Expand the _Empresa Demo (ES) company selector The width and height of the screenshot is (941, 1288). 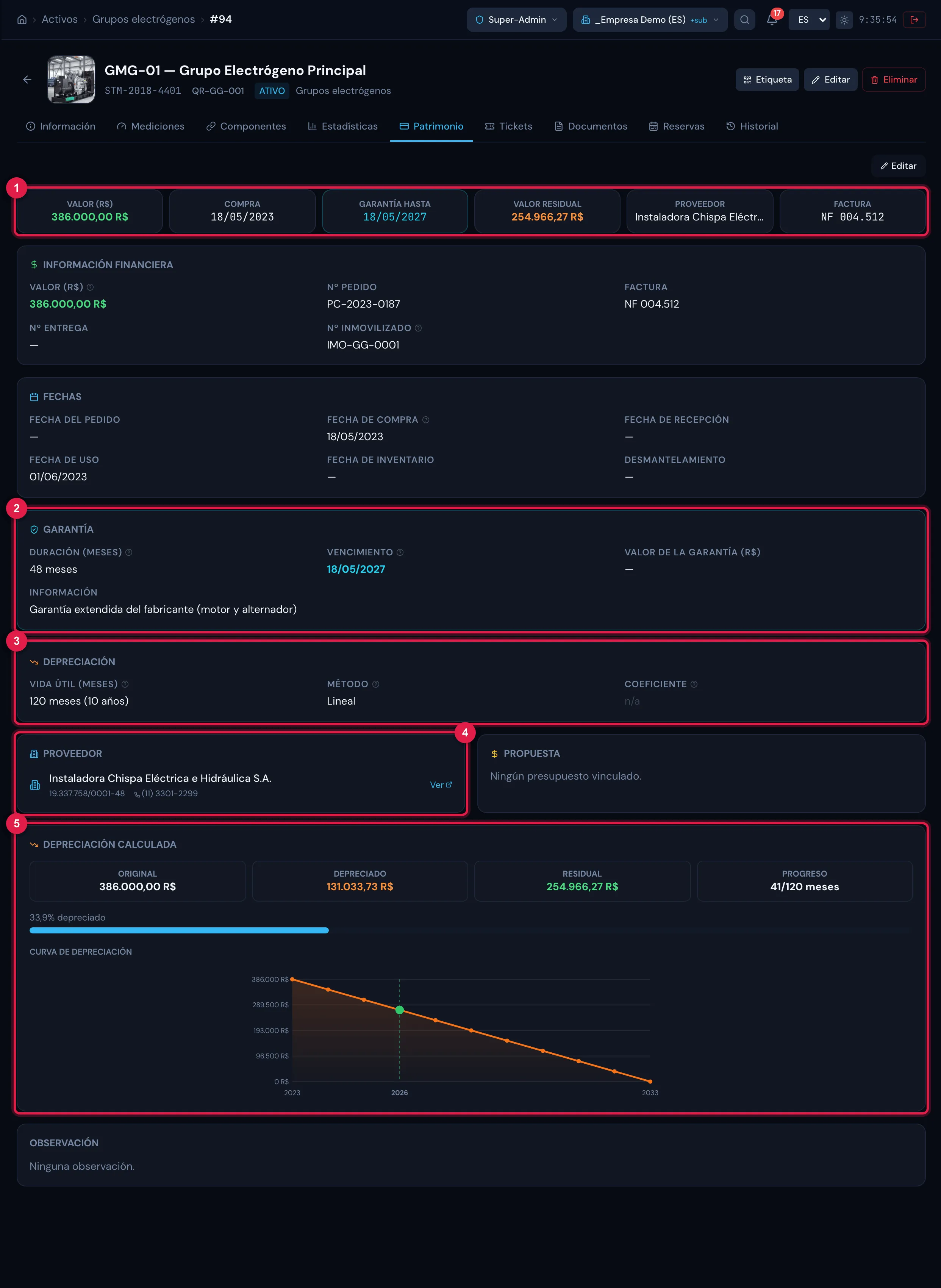click(650, 19)
